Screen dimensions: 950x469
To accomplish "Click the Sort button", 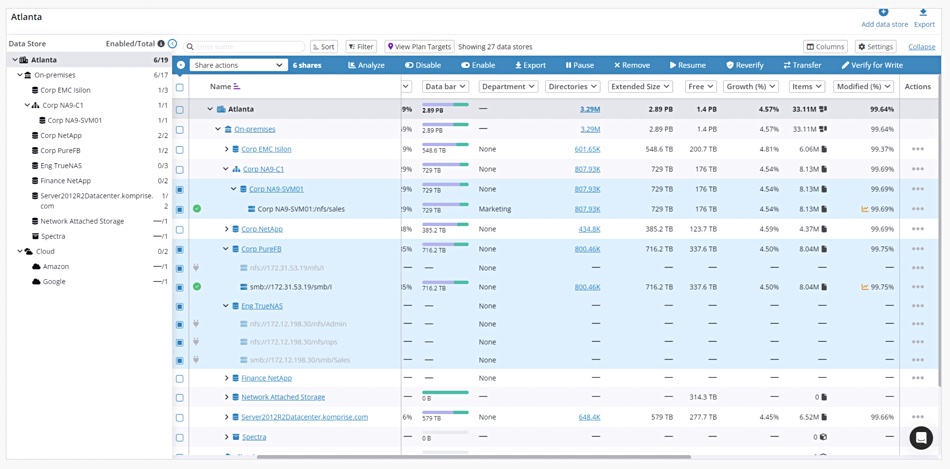I will click(324, 47).
